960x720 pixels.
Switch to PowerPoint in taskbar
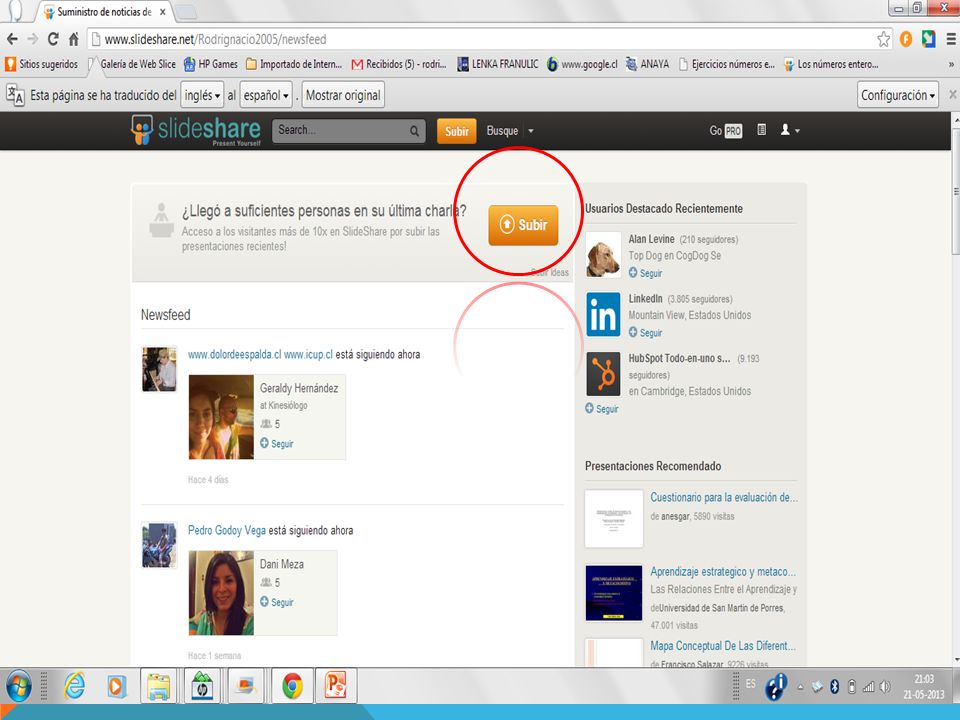pos(336,686)
